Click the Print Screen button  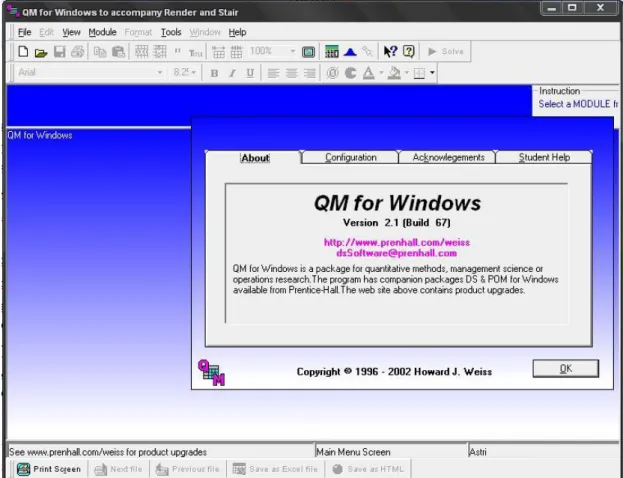tap(49, 469)
